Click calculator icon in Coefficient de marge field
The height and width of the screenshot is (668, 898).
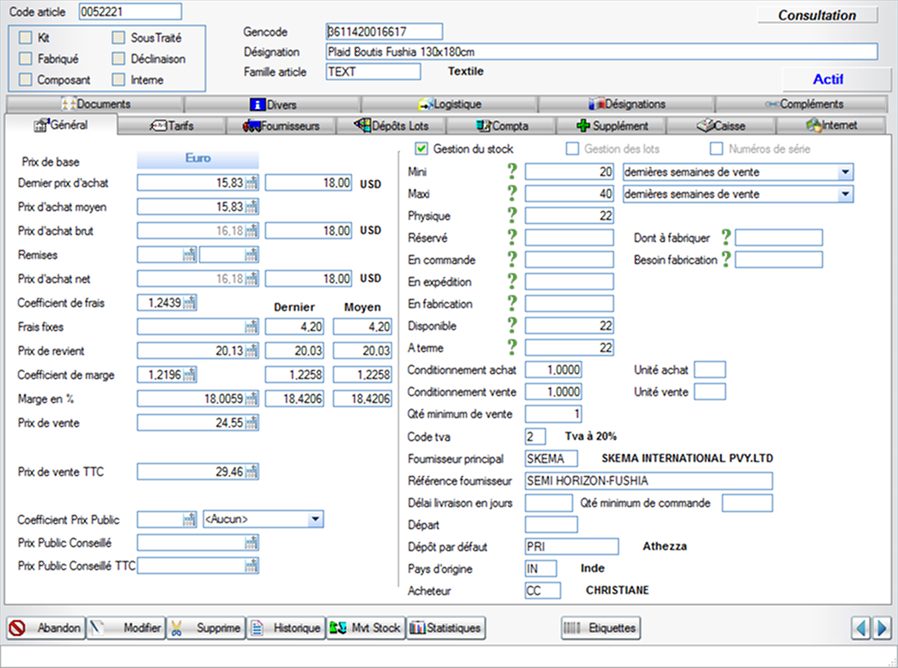(190, 375)
